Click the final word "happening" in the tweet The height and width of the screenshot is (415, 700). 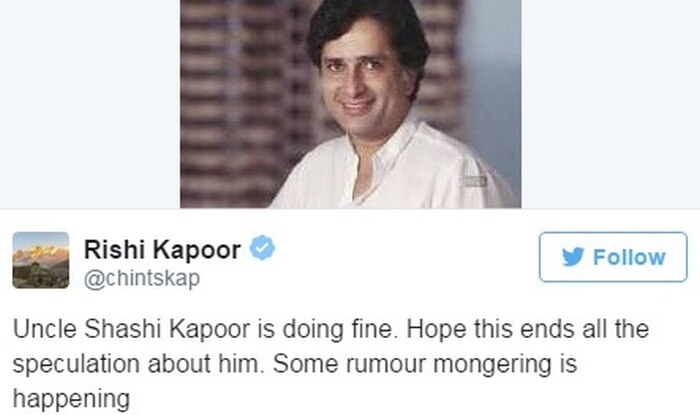(x=71, y=398)
